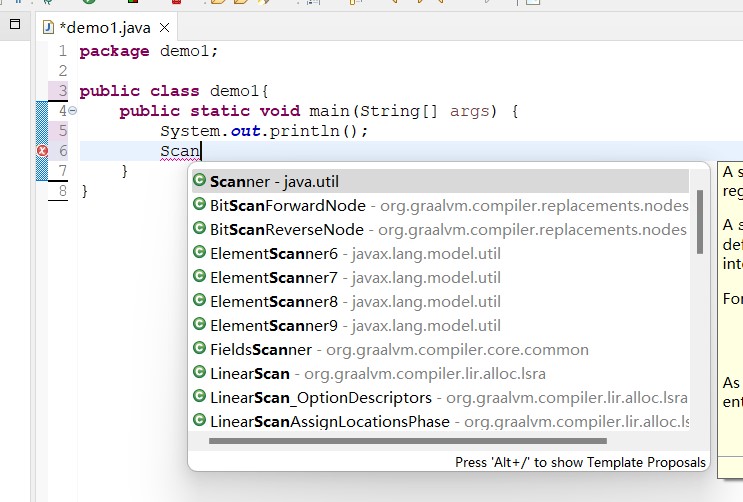Click the underlined 'Scan' text on line 6
743x502 pixels.
click(180, 151)
